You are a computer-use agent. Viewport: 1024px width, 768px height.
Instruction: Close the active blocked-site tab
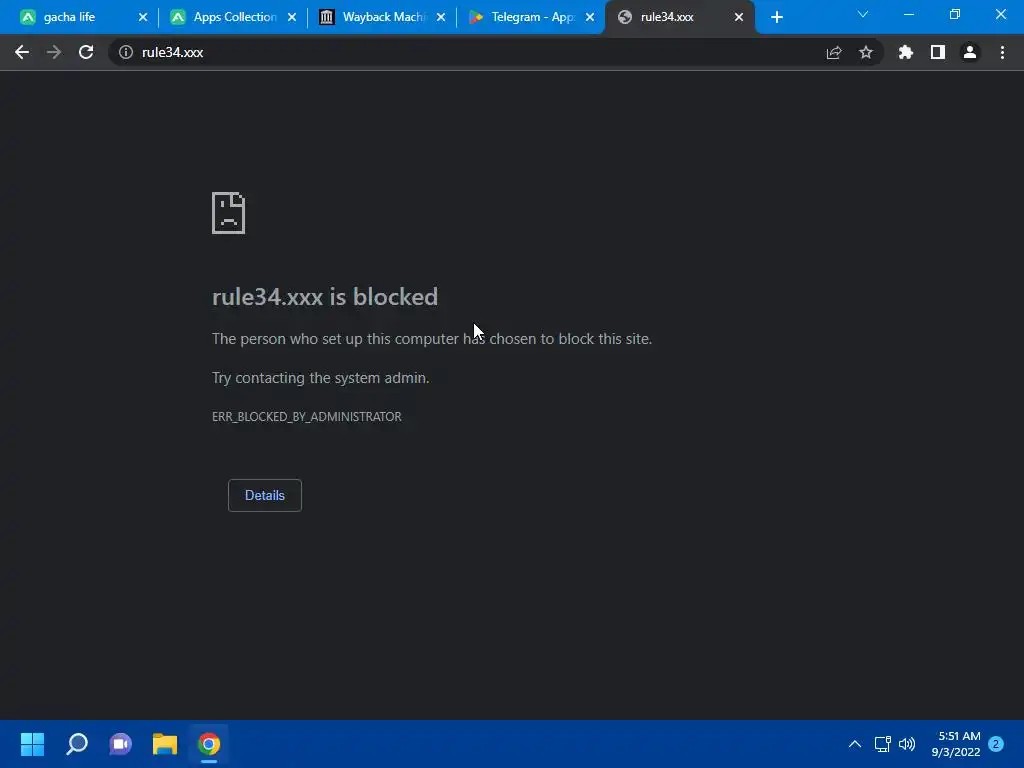click(739, 17)
